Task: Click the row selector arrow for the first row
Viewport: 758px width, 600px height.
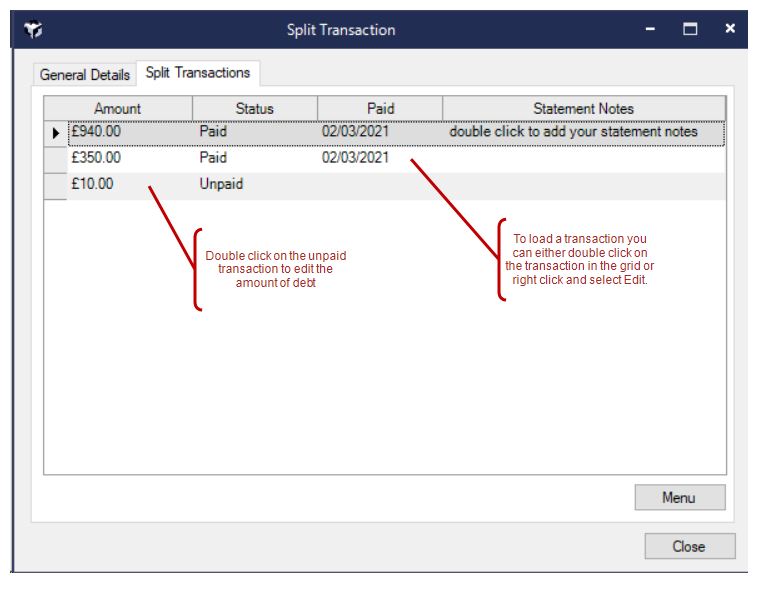Action: click(x=56, y=132)
